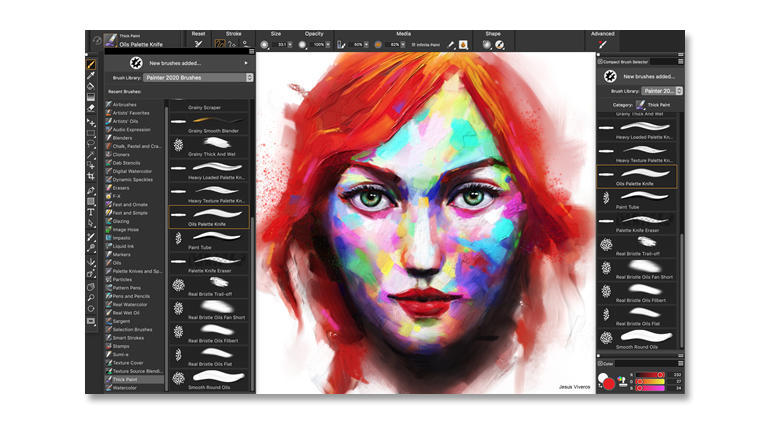Image resolution: width=770 pixels, height=433 pixels.
Task: Select the Rectangular Selection tool
Action: tap(91, 133)
